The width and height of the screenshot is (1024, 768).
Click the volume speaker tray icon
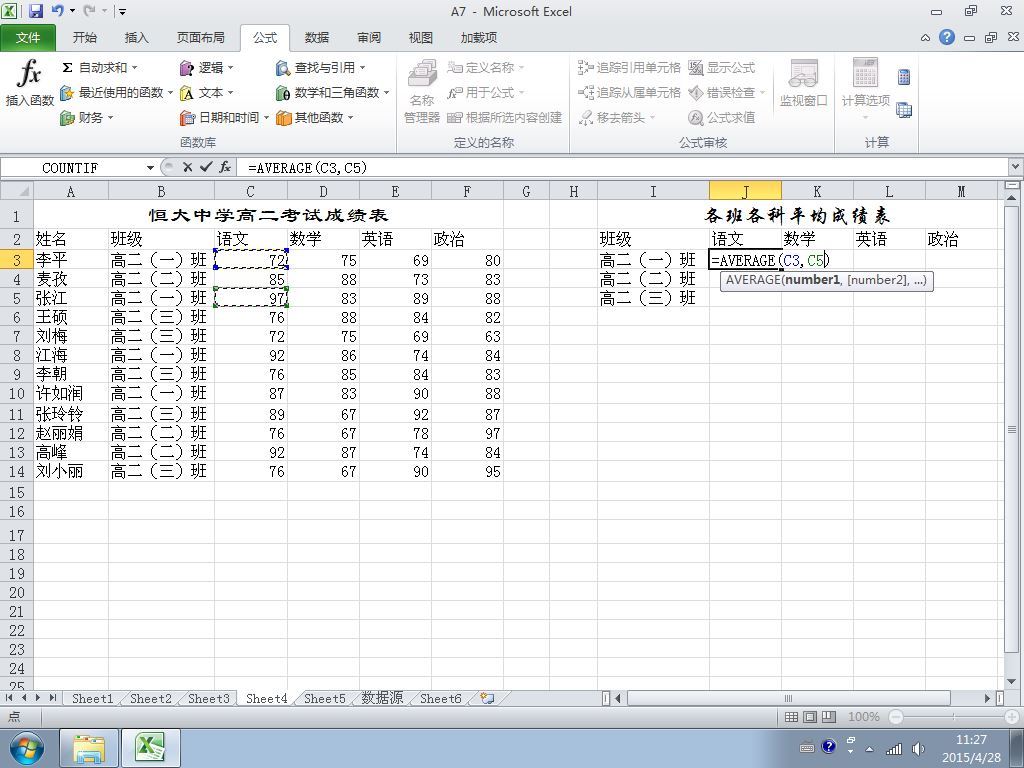click(x=918, y=749)
